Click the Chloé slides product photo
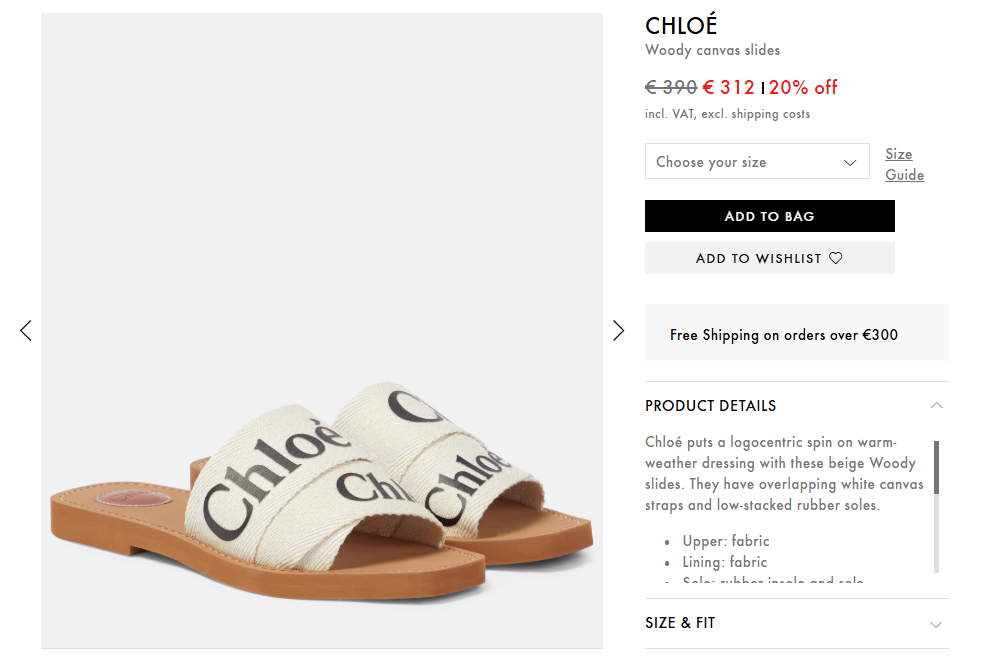983x660 pixels. coord(322,470)
